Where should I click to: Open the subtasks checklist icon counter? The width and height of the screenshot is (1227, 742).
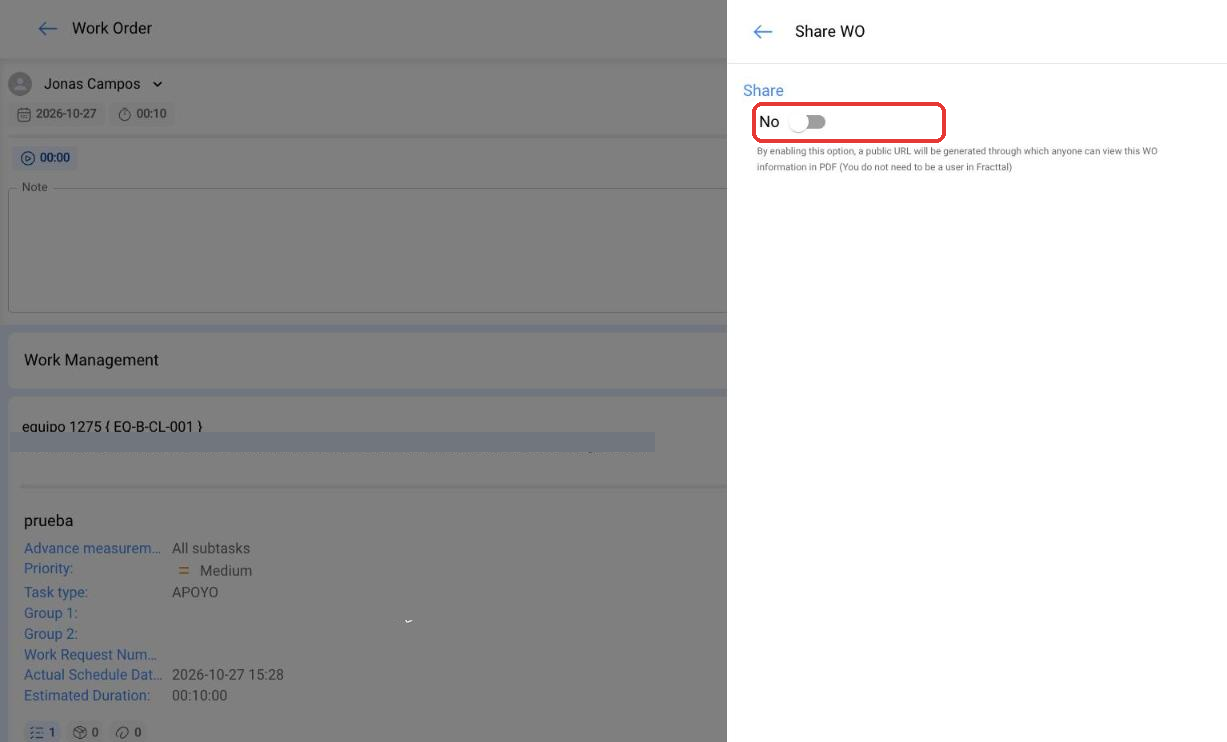[42, 732]
